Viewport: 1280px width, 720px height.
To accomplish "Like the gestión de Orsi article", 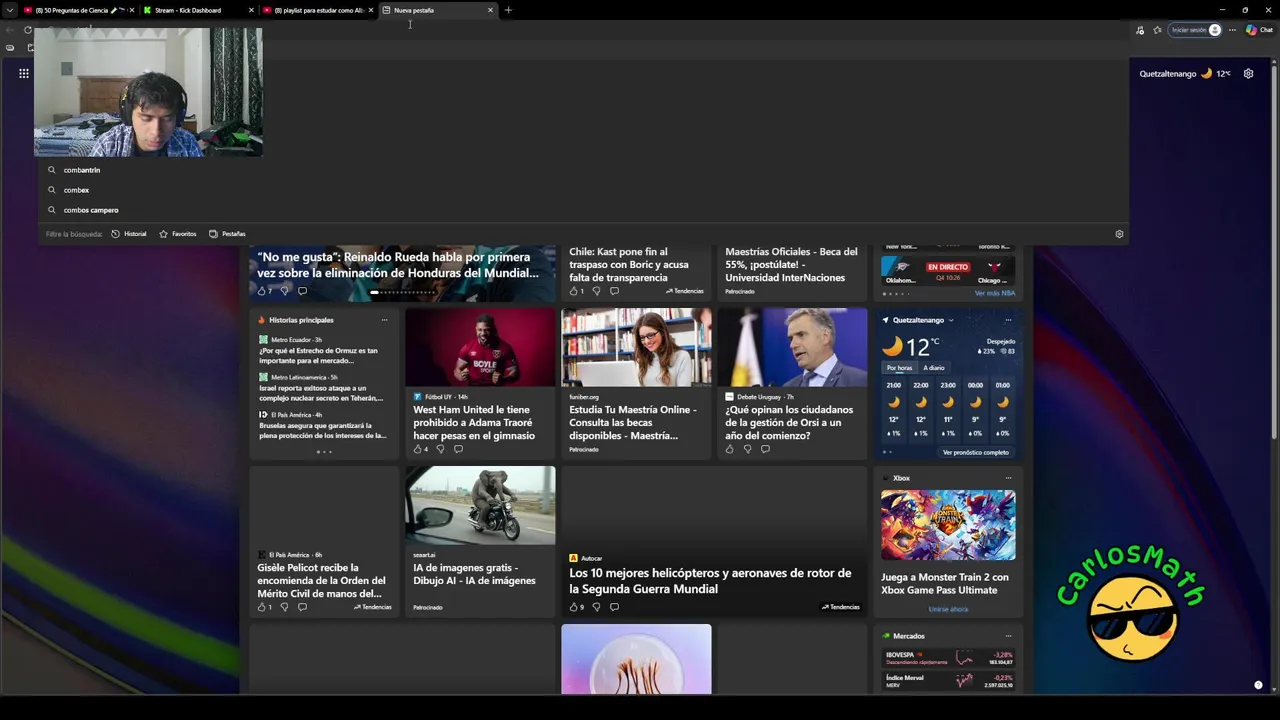I will (x=730, y=449).
